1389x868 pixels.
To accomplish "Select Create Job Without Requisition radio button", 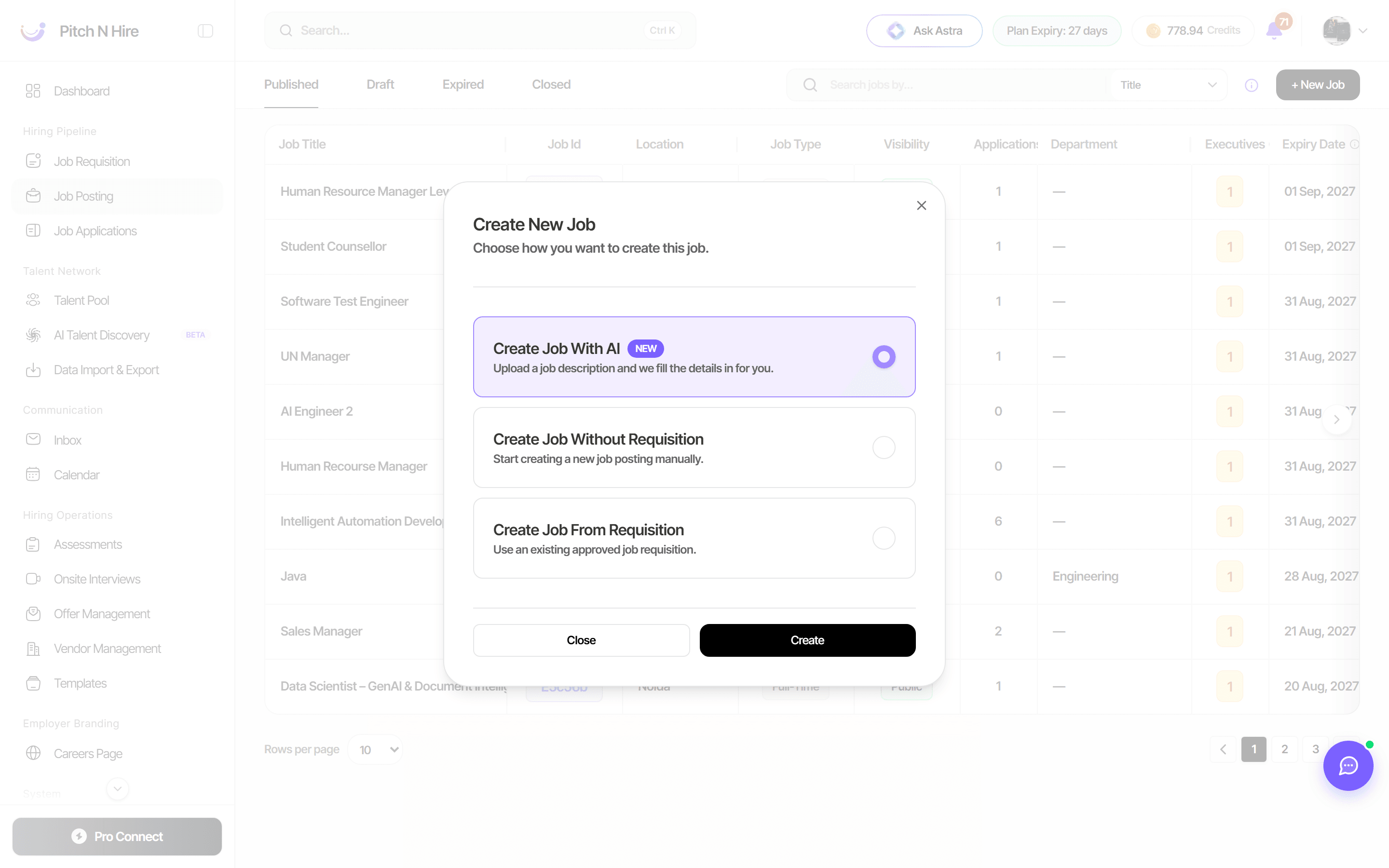I will pyautogui.click(x=884, y=447).
